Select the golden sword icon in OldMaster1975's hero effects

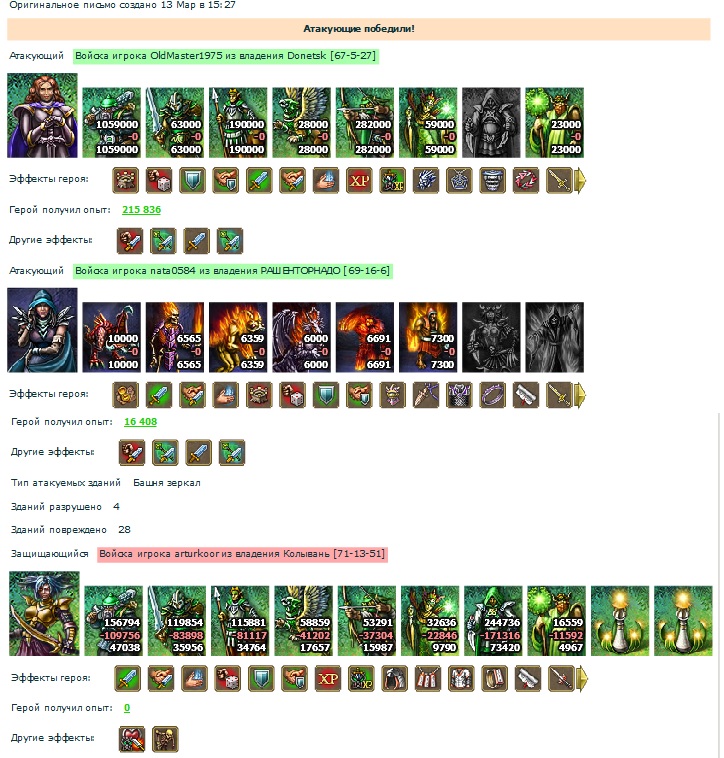(559, 180)
